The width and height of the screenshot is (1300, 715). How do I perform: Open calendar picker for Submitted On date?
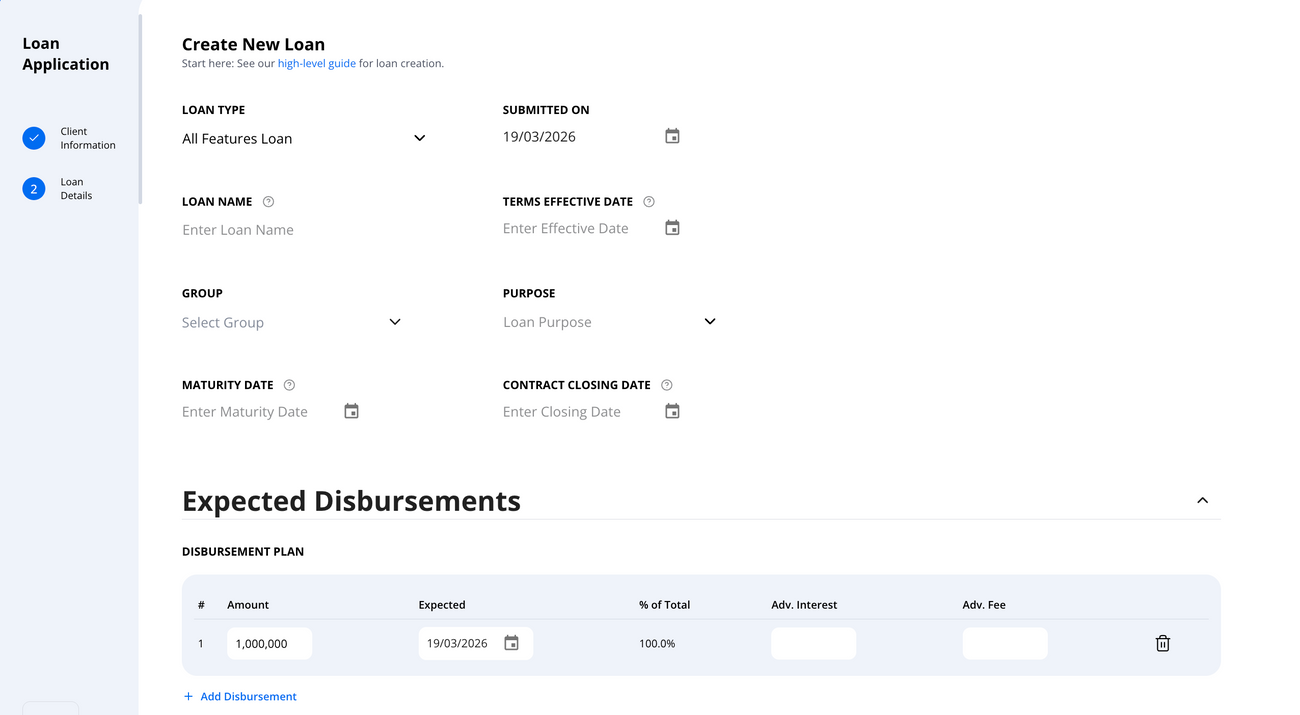point(671,135)
